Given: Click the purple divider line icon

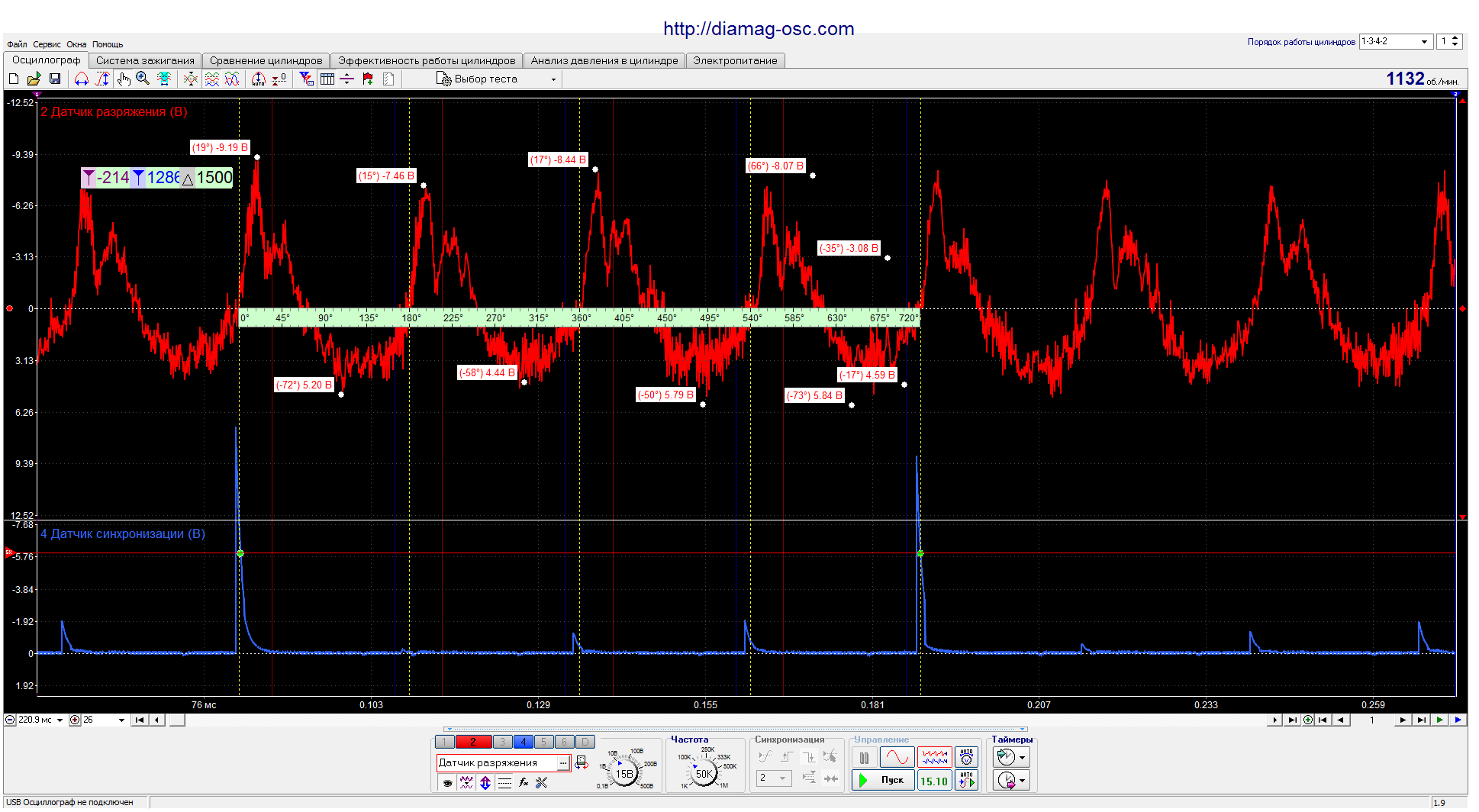Looking at the screenshot, I should [x=347, y=79].
